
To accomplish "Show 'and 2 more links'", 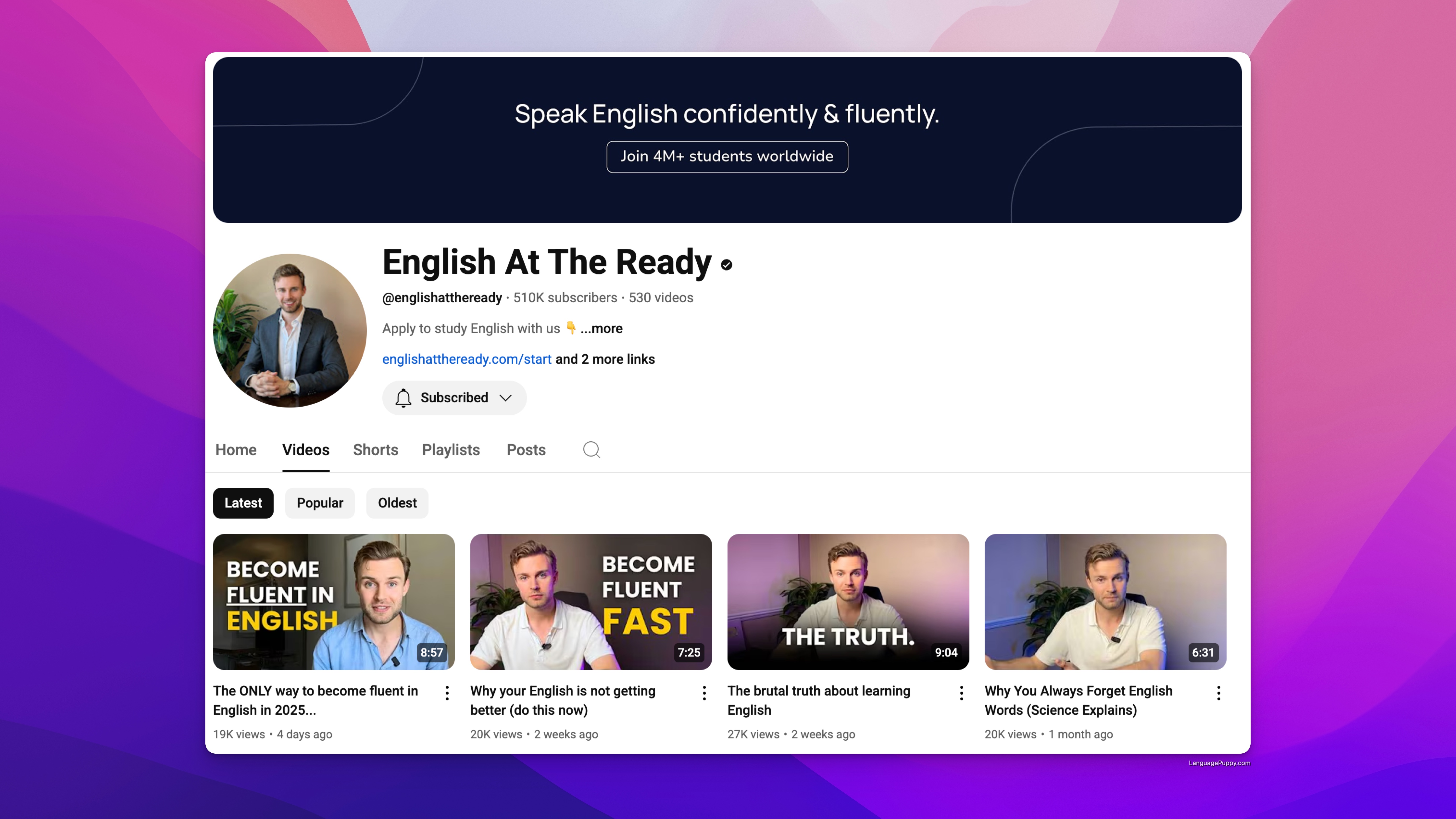I will click(605, 360).
